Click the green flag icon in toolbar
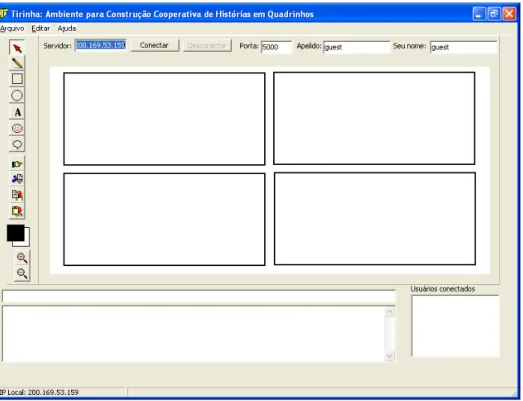Screen dimensions: 523x401 [x=17, y=164]
